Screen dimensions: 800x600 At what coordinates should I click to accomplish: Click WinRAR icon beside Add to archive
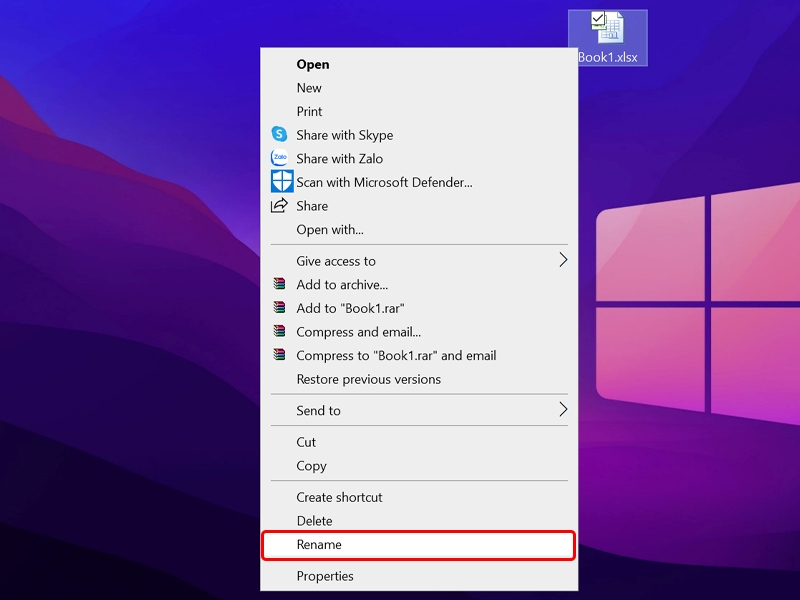(279, 284)
